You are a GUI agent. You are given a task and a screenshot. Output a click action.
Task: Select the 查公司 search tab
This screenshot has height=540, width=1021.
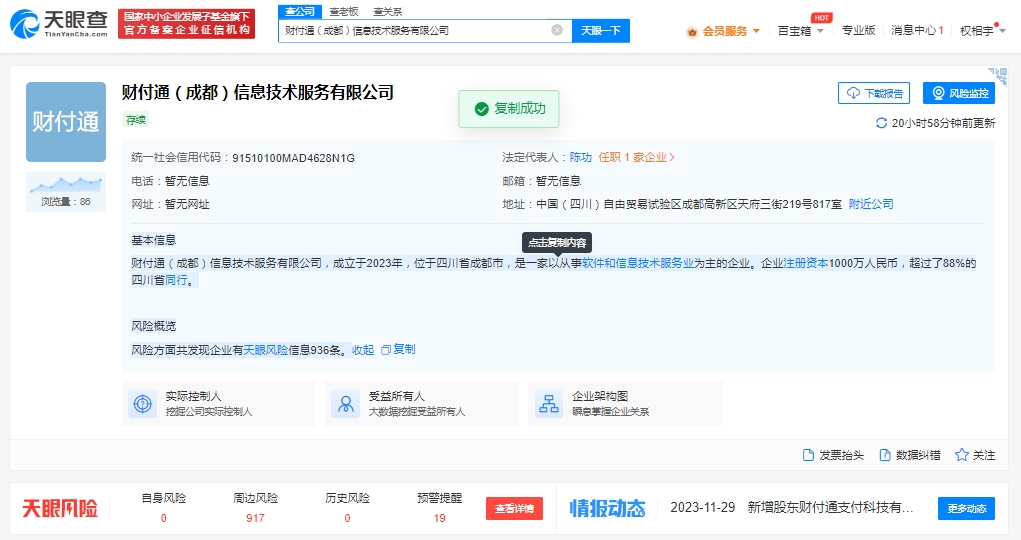point(300,11)
